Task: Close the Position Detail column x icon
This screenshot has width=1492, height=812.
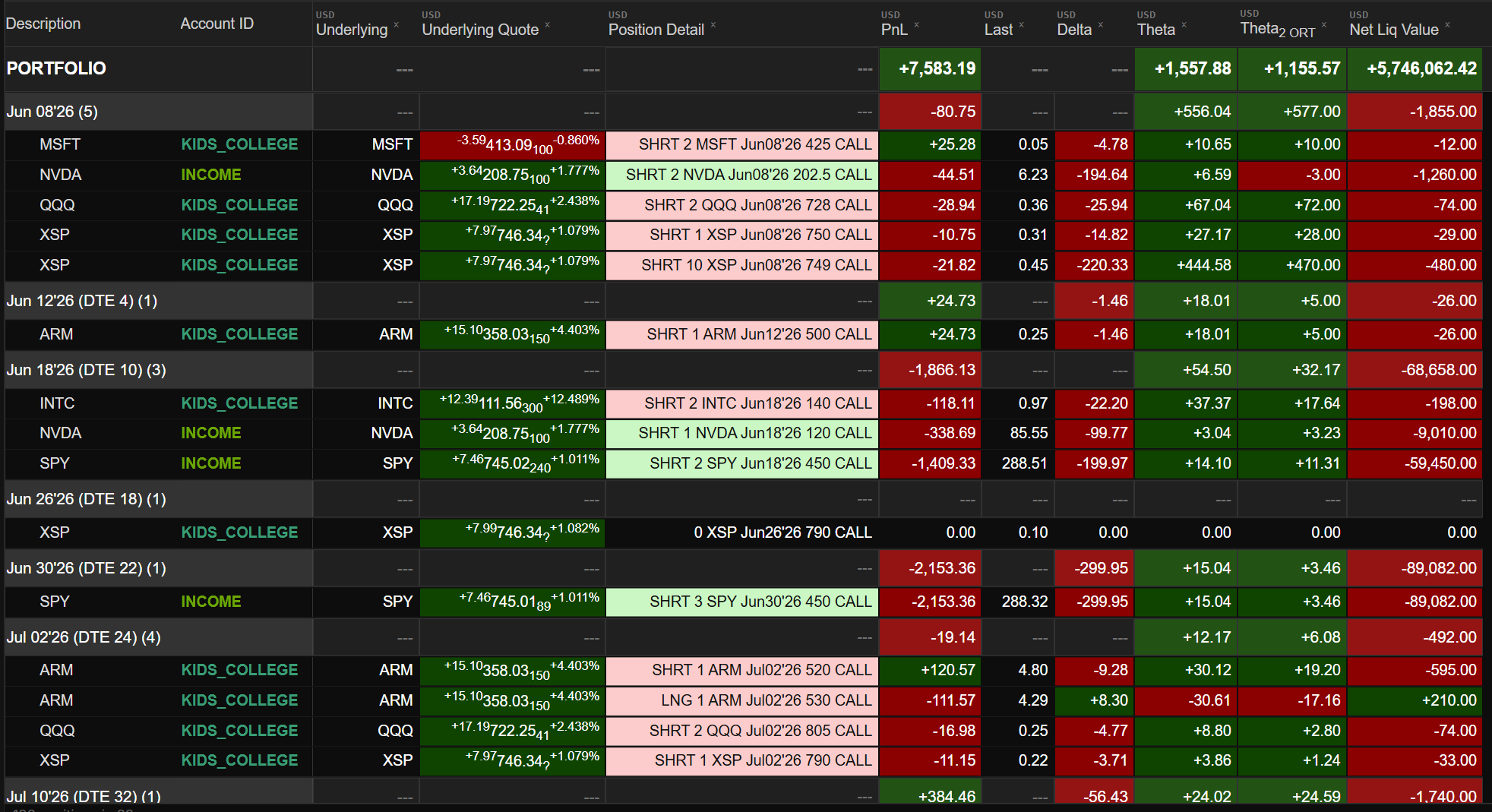Action: 713,25
